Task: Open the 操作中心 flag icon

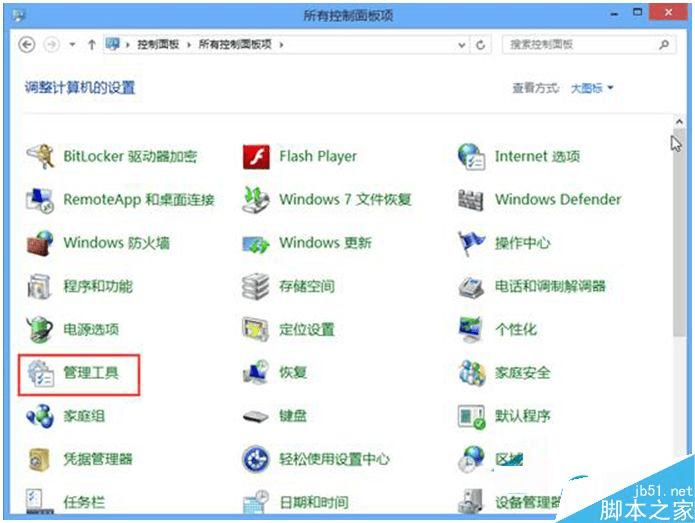Action: pos(471,243)
